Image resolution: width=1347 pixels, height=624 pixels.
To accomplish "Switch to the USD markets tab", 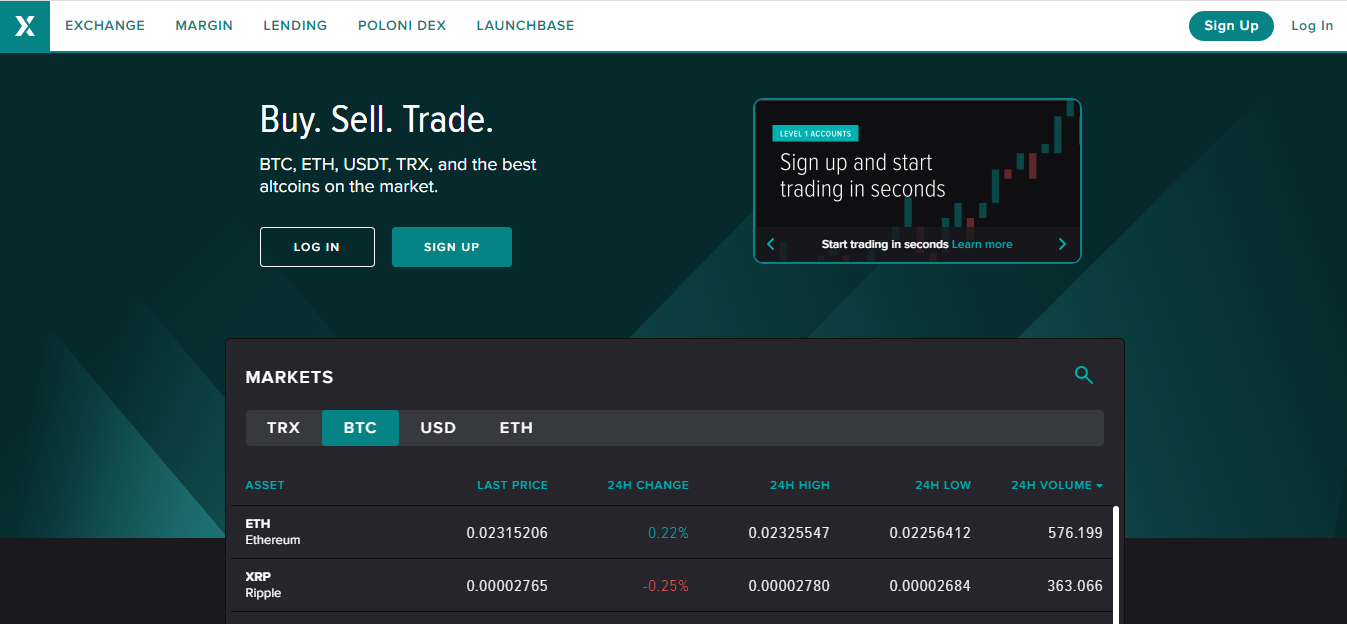I will click(438, 428).
